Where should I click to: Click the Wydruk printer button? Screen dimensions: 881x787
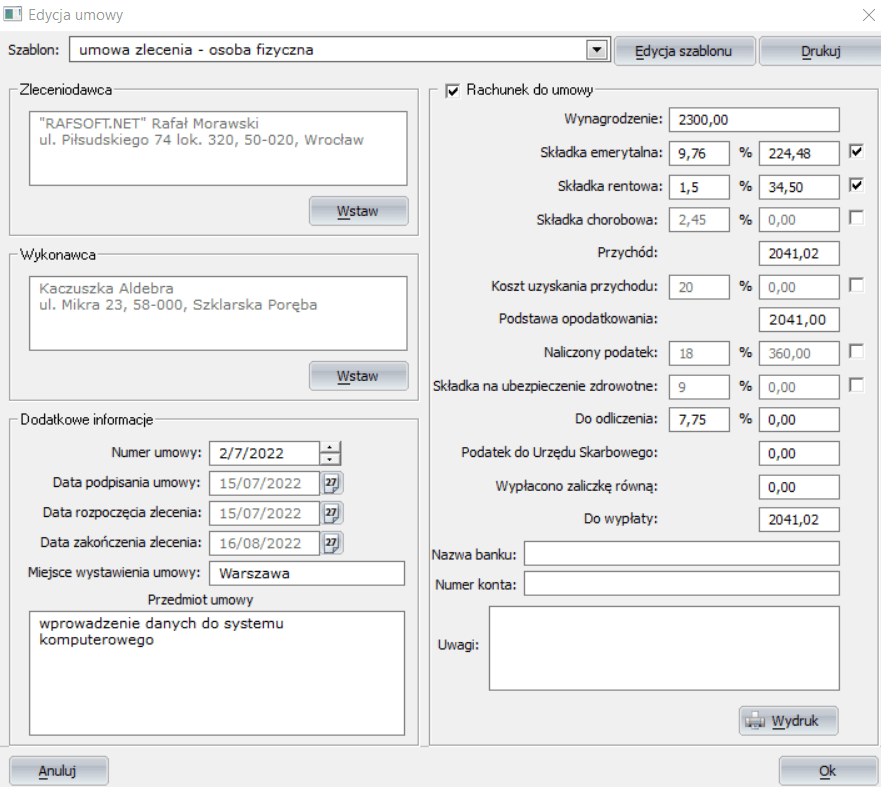click(788, 721)
